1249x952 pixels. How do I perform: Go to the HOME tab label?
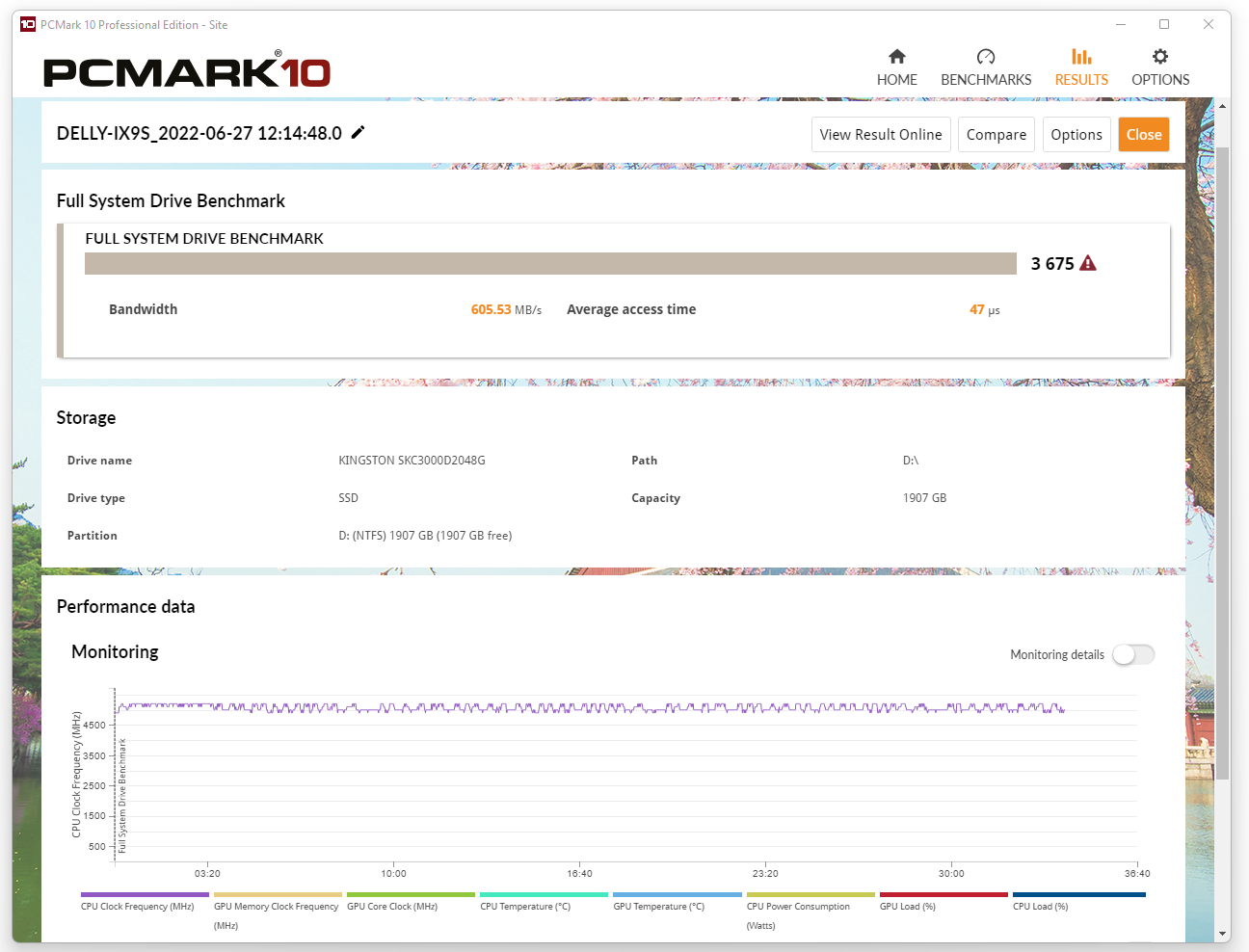click(x=896, y=80)
